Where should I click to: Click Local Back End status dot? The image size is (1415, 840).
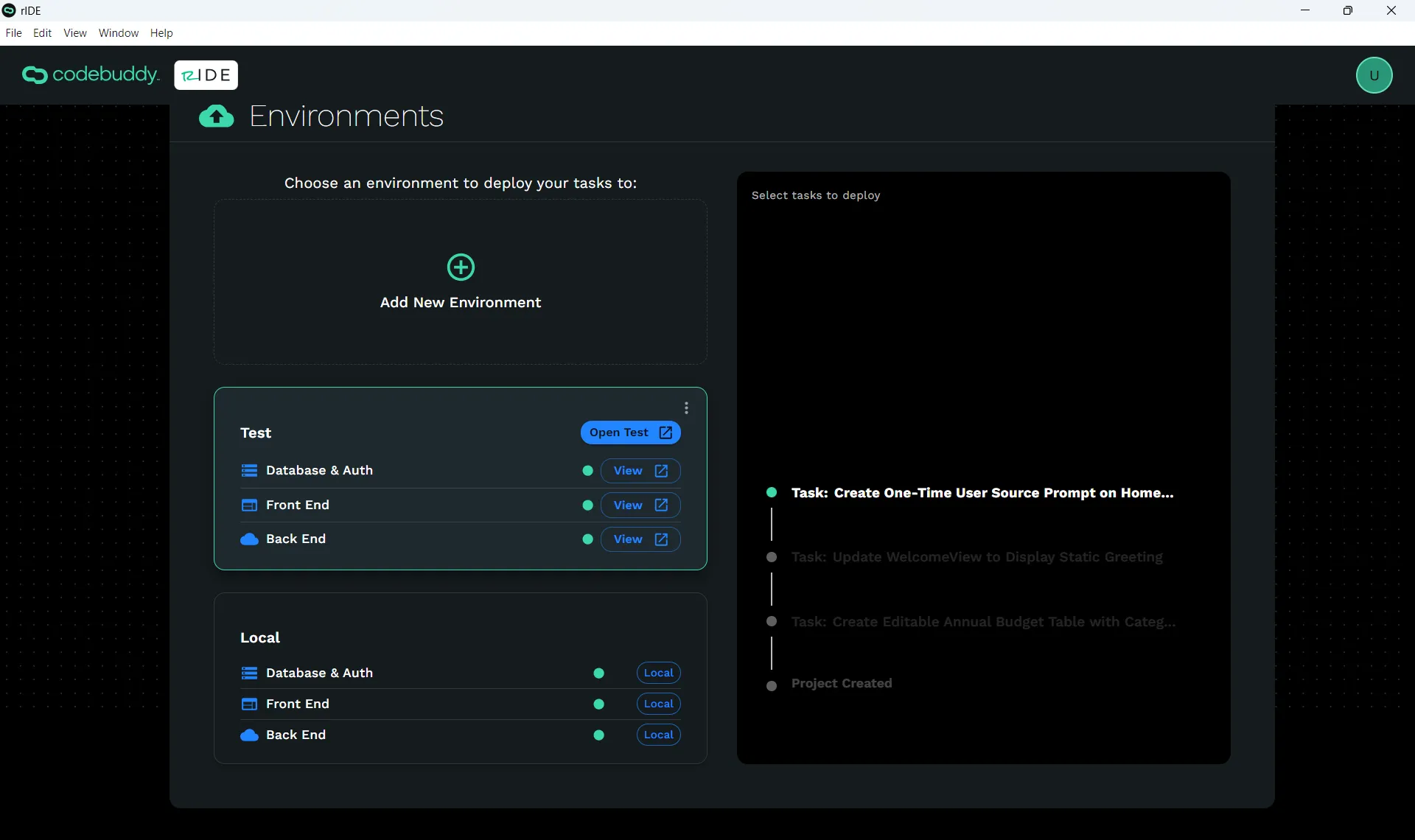[x=598, y=735]
